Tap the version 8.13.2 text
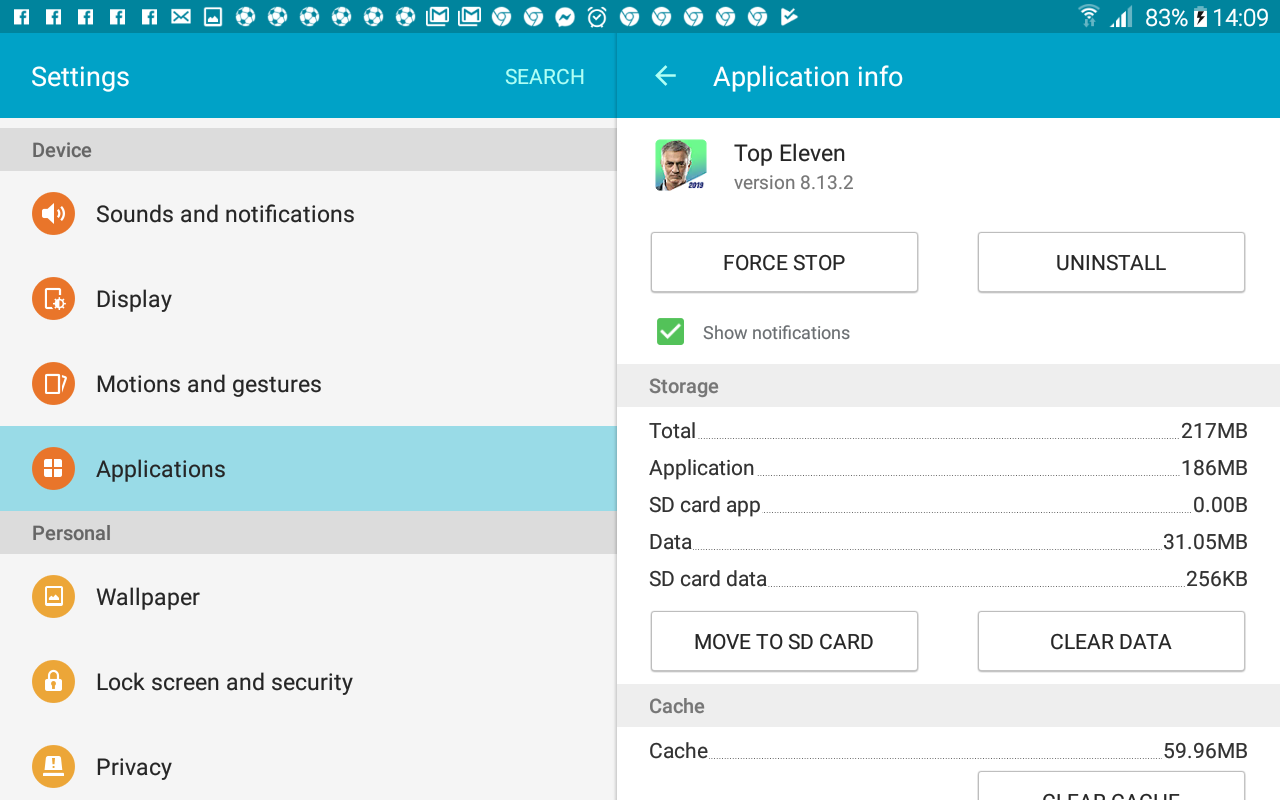Image resolution: width=1280 pixels, height=800 pixels. tap(793, 183)
